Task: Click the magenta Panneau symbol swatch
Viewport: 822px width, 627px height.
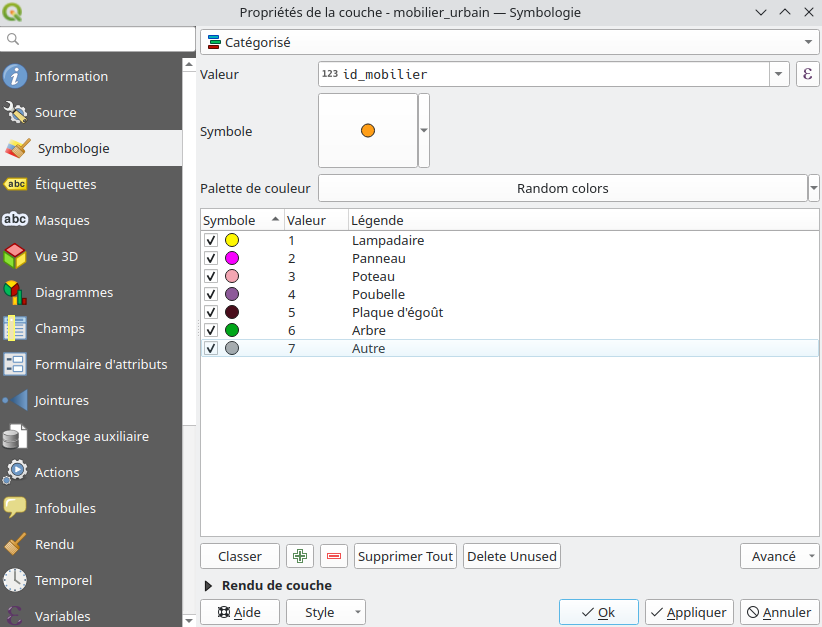Action: [x=232, y=259]
